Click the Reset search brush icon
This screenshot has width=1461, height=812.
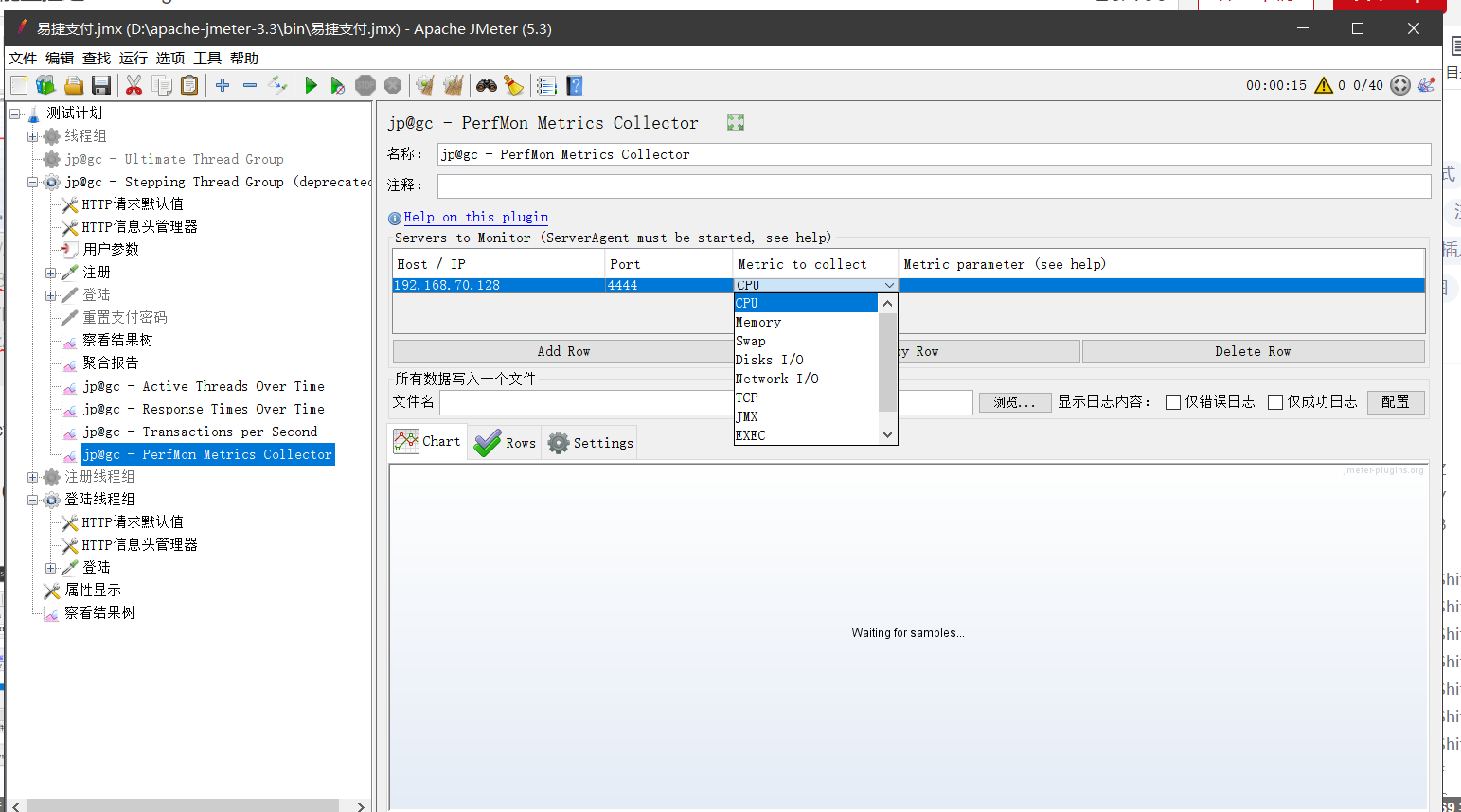tap(514, 85)
